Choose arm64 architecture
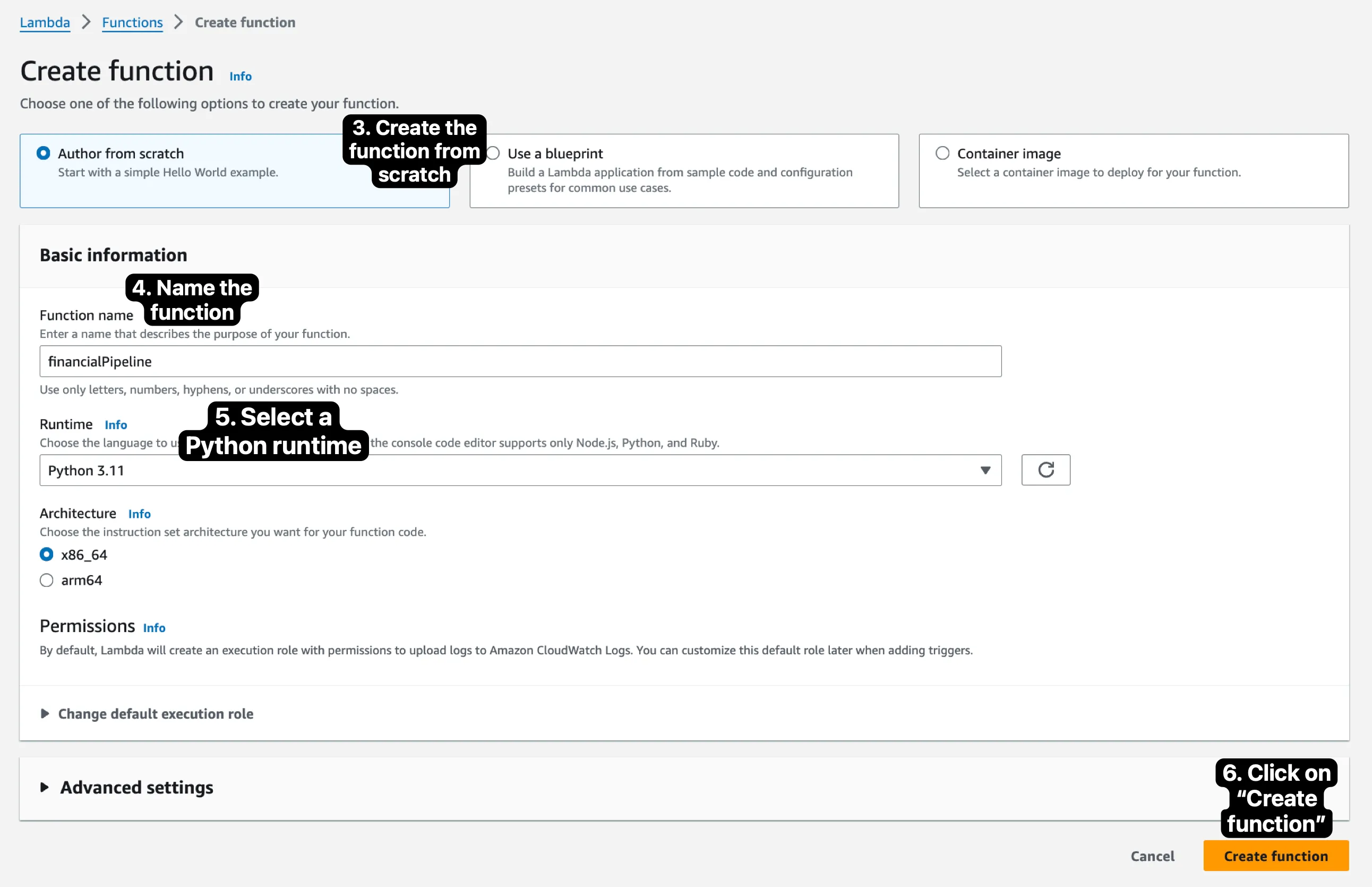Screen dimensions: 1372x887 [x=47, y=580]
